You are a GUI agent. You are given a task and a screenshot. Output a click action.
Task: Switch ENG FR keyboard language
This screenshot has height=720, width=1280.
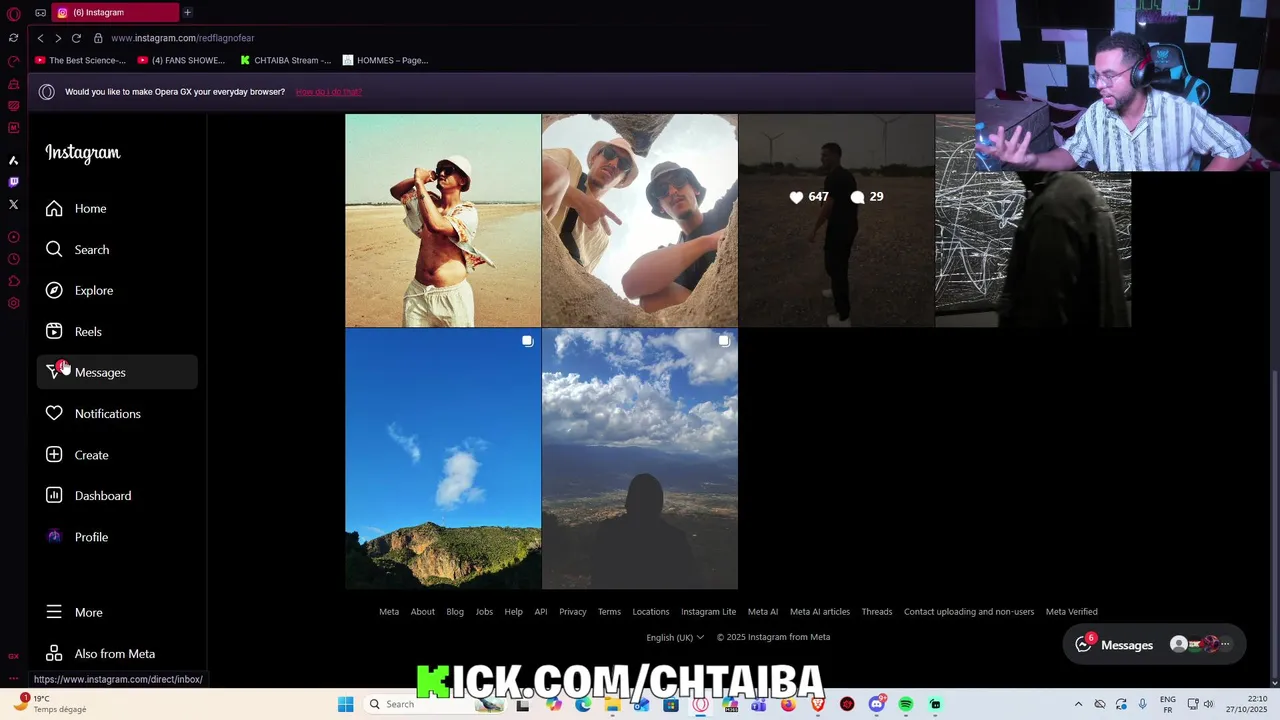(1168, 704)
